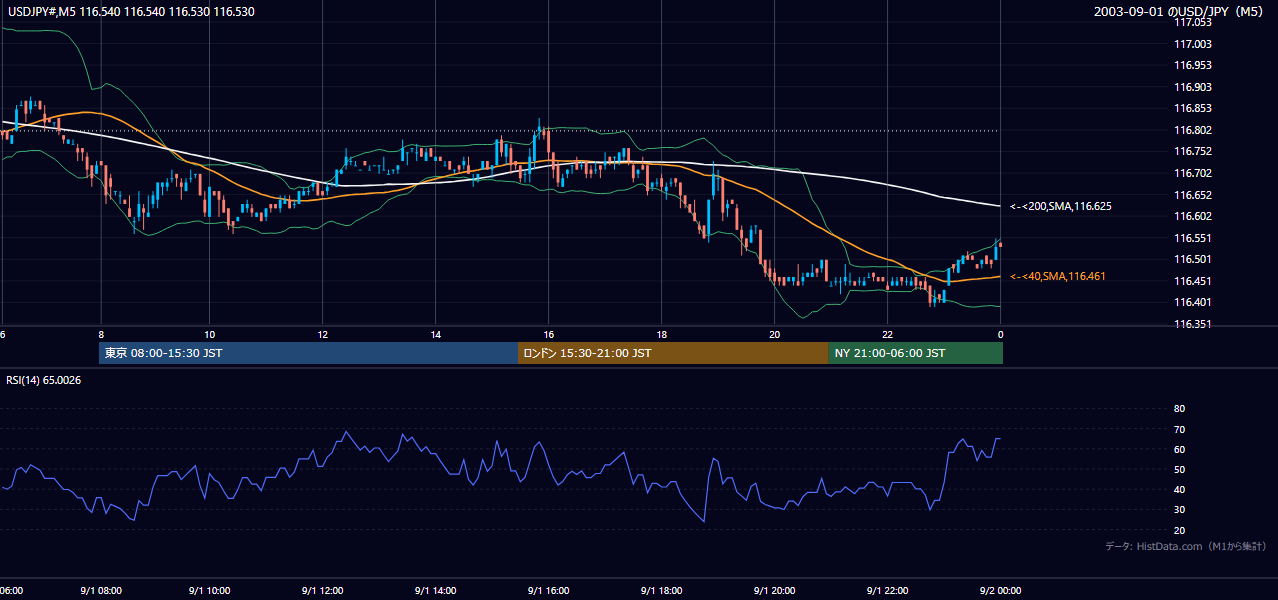Screen dimensions: 1278x600
Task: Click RSI scale value 30
Action: pyautogui.click(x=1179, y=510)
